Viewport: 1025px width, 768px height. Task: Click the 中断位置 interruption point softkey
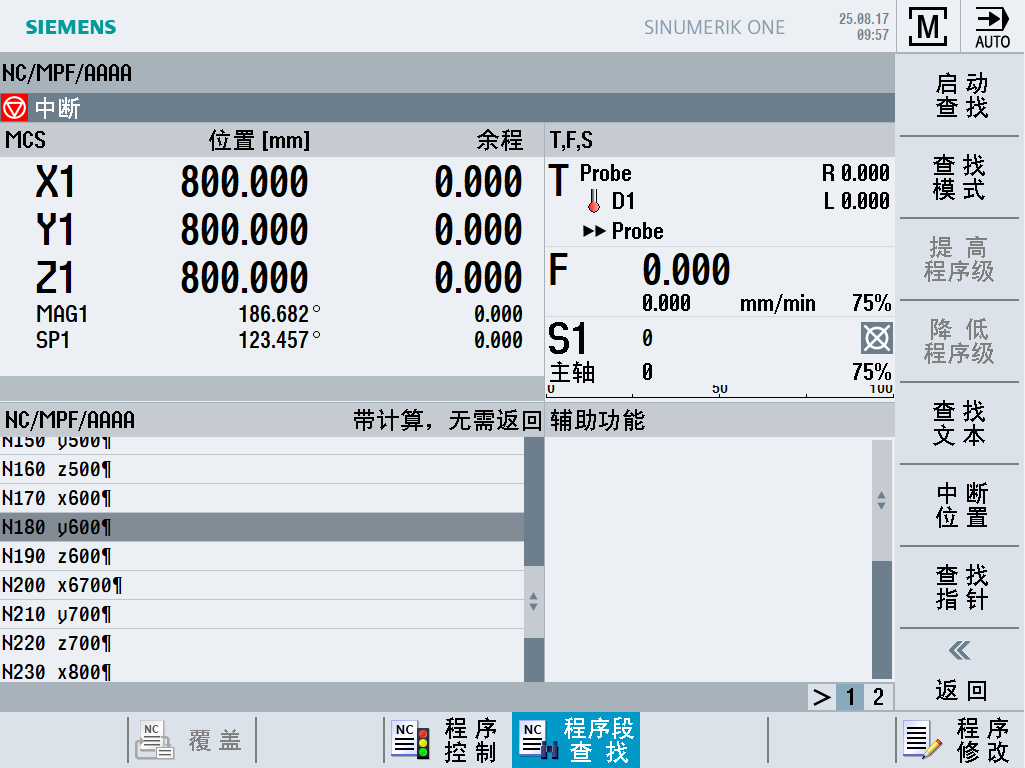(960, 505)
